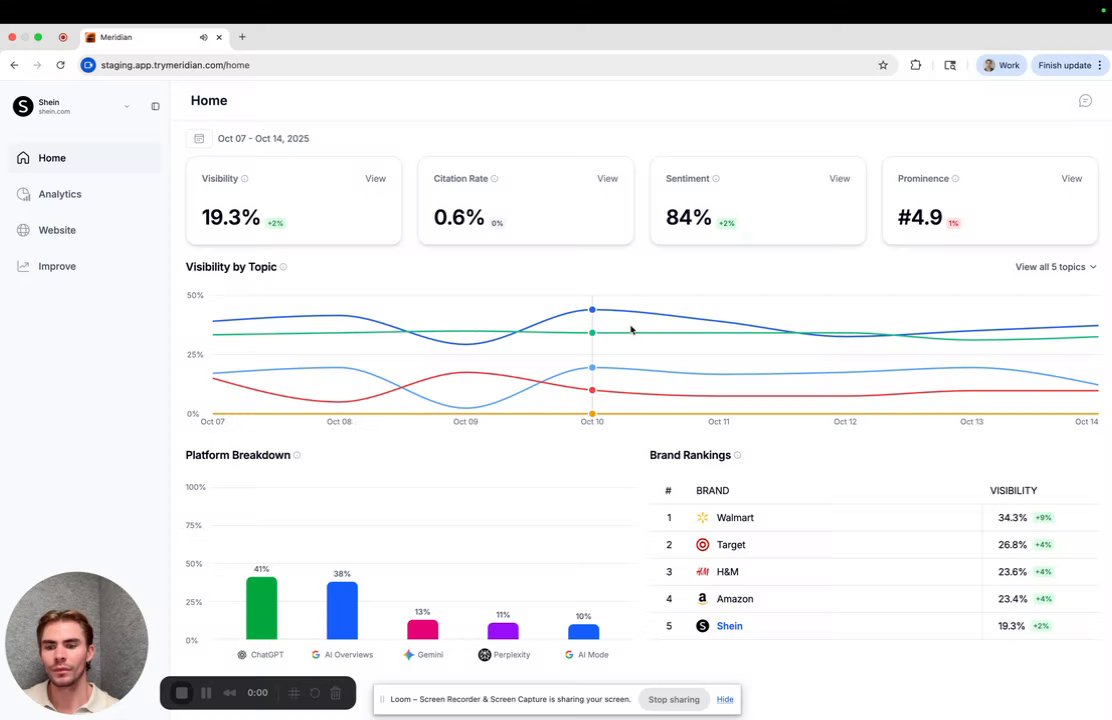Image resolution: width=1112 pixels, height=720 pixels.
Task: Click the Gemini logo in chart legend
Action: [x=408, y=655]
